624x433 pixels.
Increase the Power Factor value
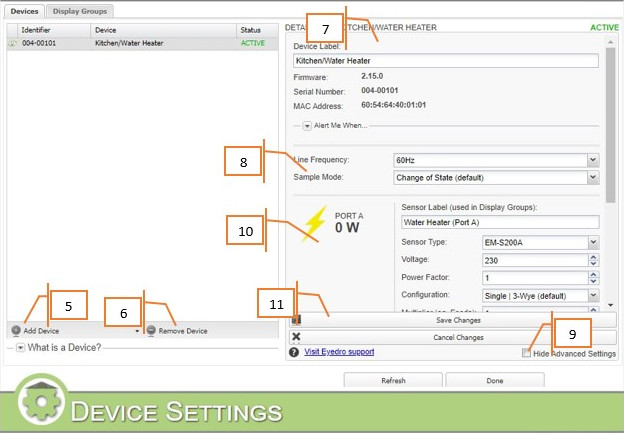[593, 275]
